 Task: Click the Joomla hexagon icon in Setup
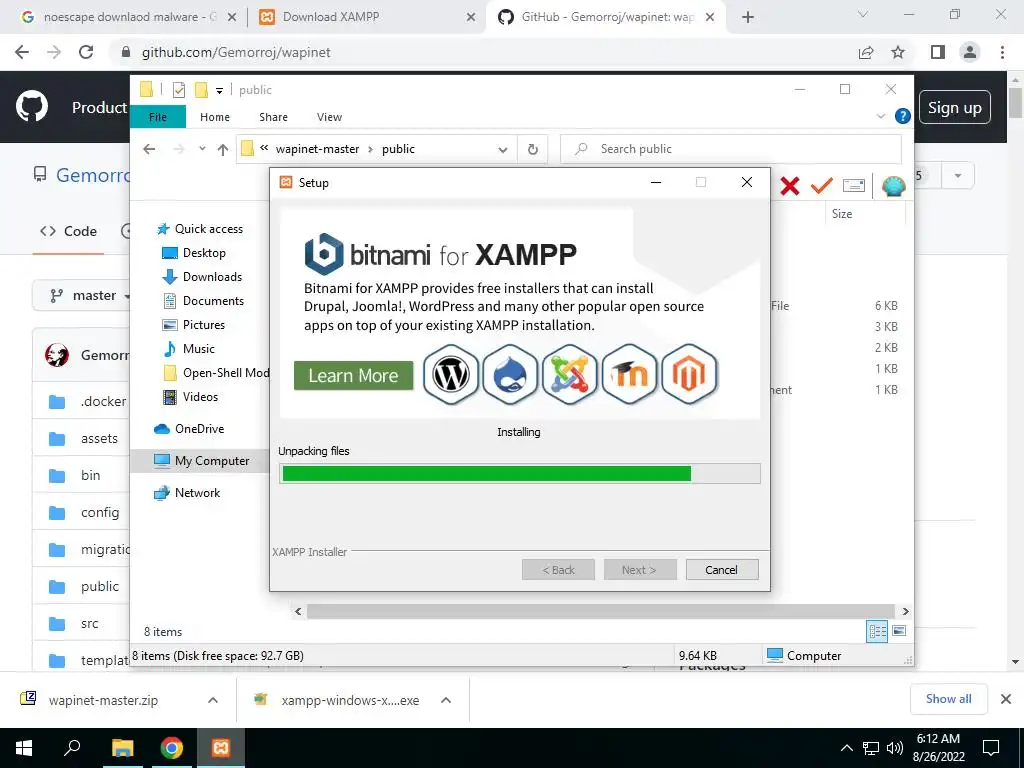569,375
